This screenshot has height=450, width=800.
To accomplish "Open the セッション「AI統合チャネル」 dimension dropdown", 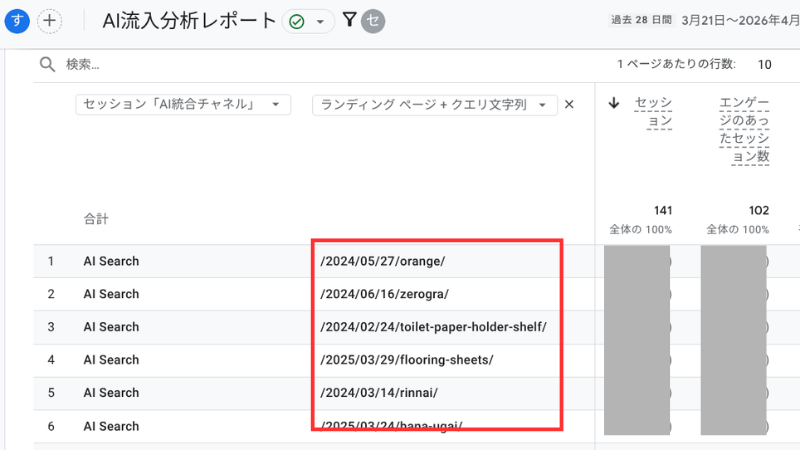I will click(183, 105).
